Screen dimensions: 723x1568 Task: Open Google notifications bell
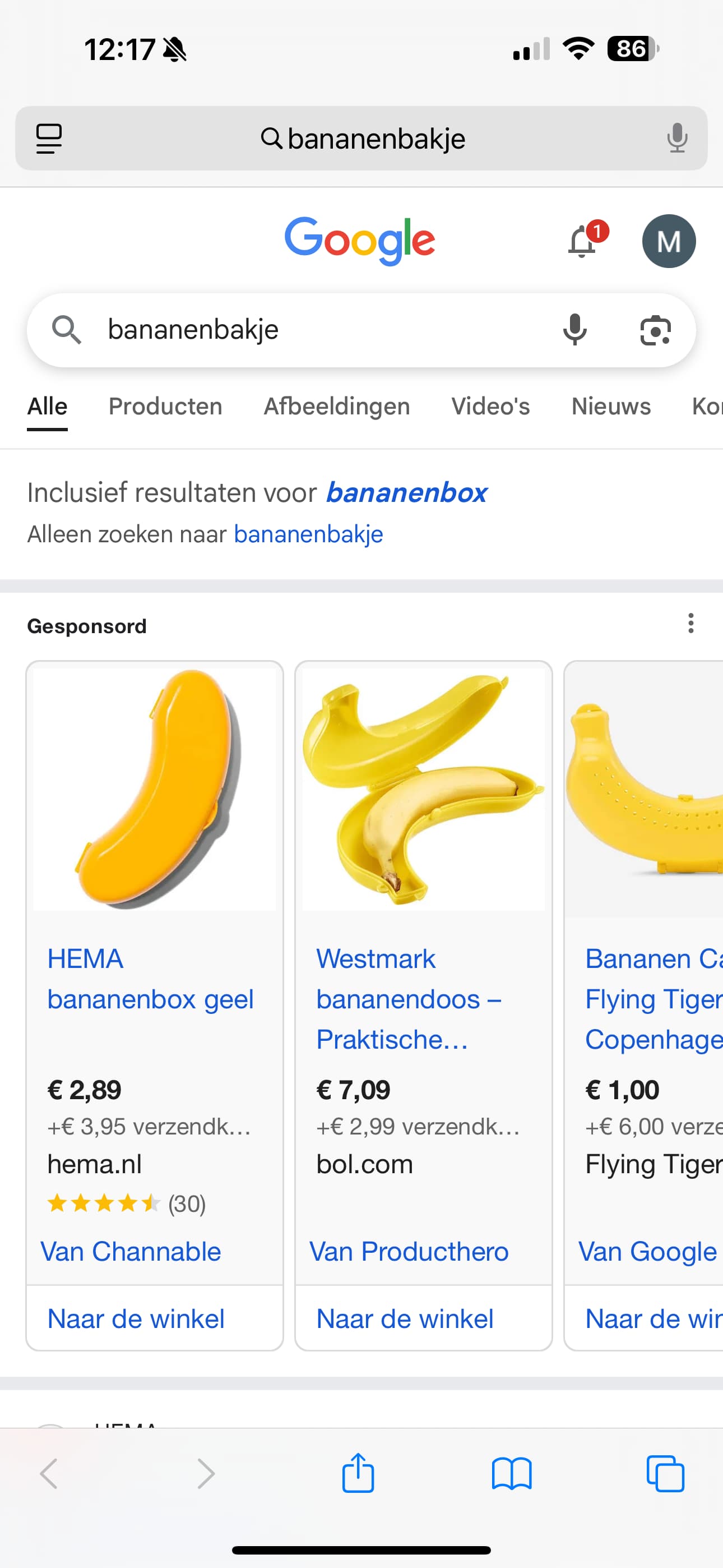pyautogui.click(x=582, y=242)
